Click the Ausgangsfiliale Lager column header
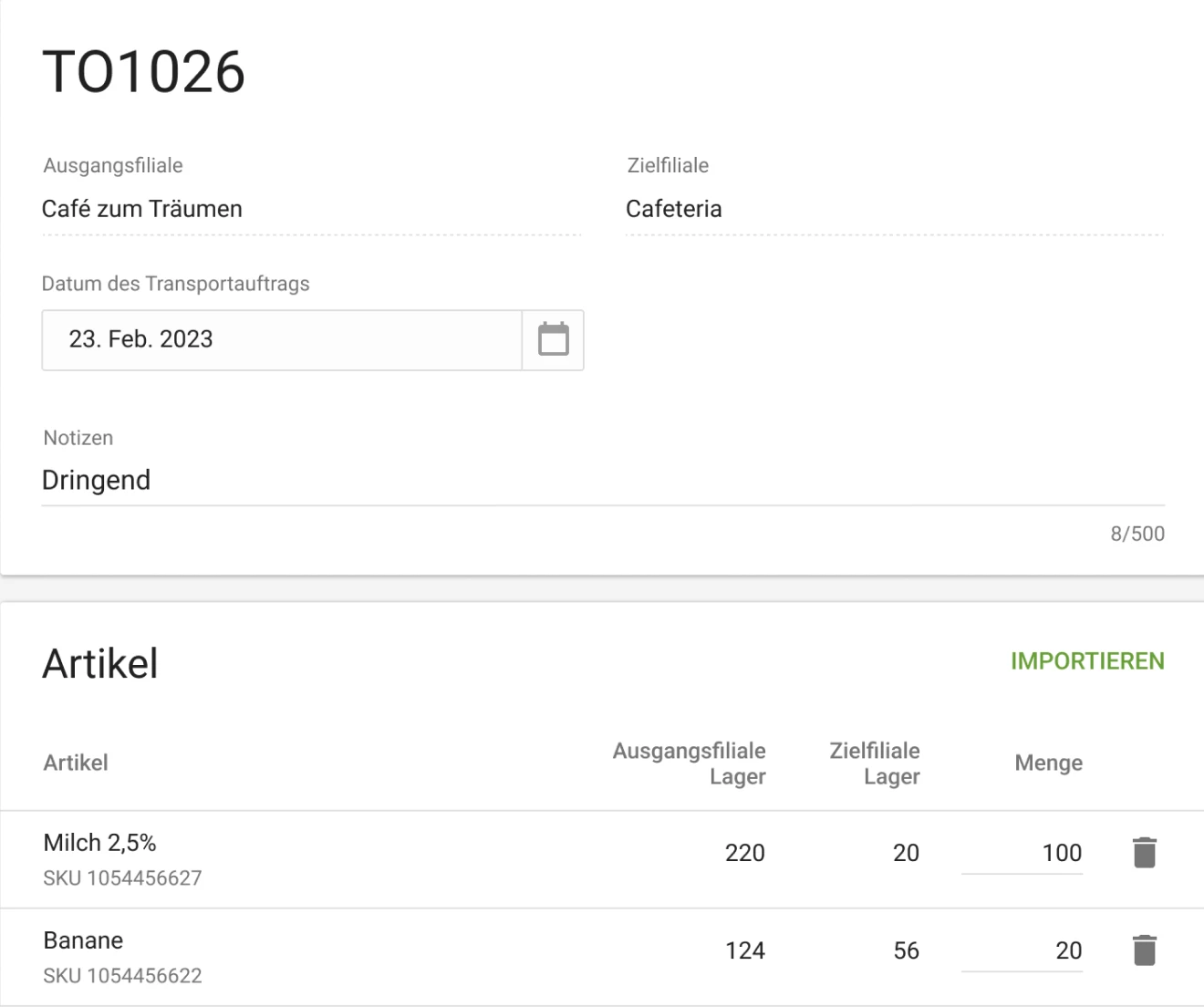Screen dimensions: 1204x1007 (690, 763)
